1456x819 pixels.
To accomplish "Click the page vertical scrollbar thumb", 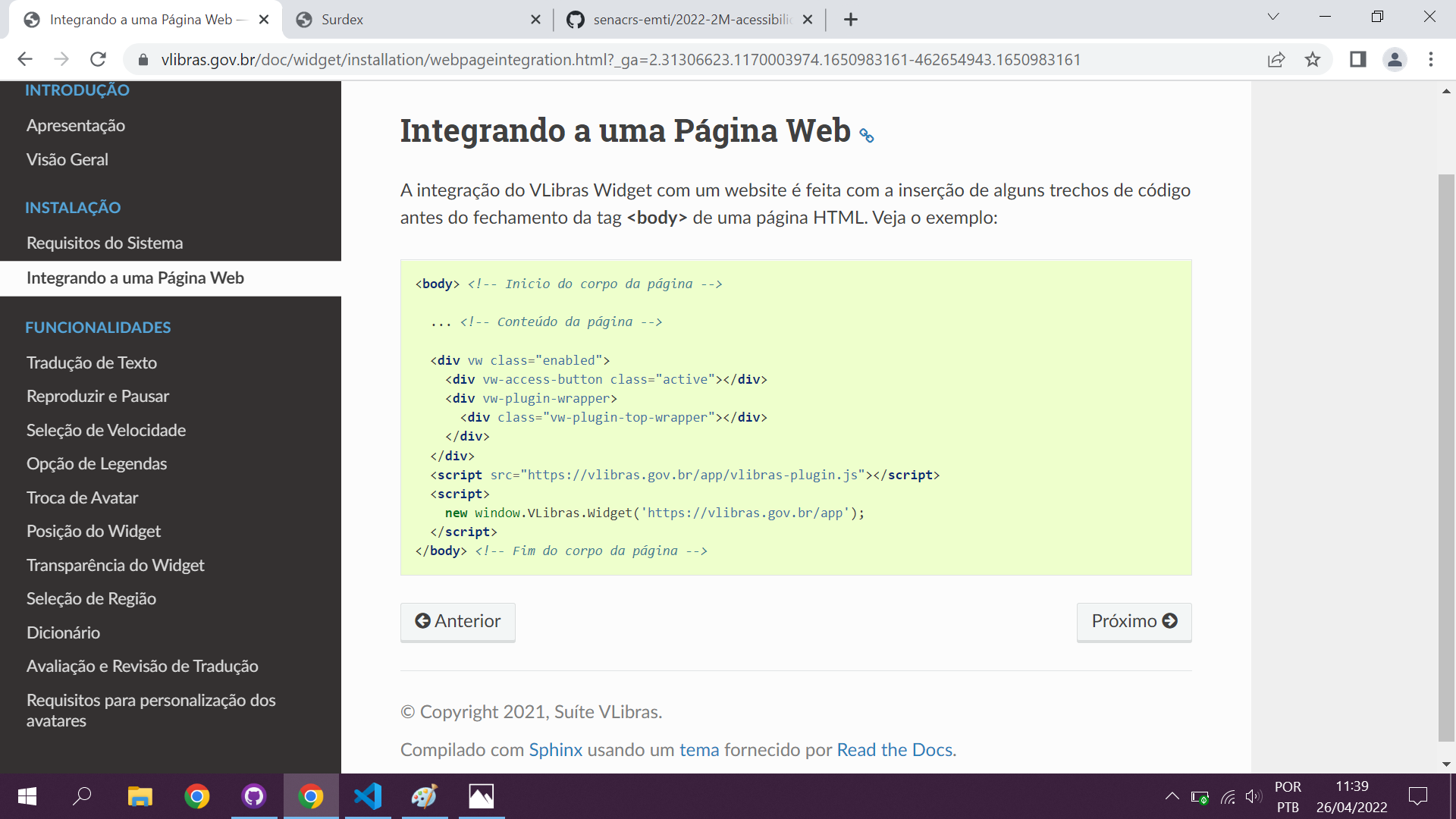I will pyautogui.click(x=1446, y=455).
